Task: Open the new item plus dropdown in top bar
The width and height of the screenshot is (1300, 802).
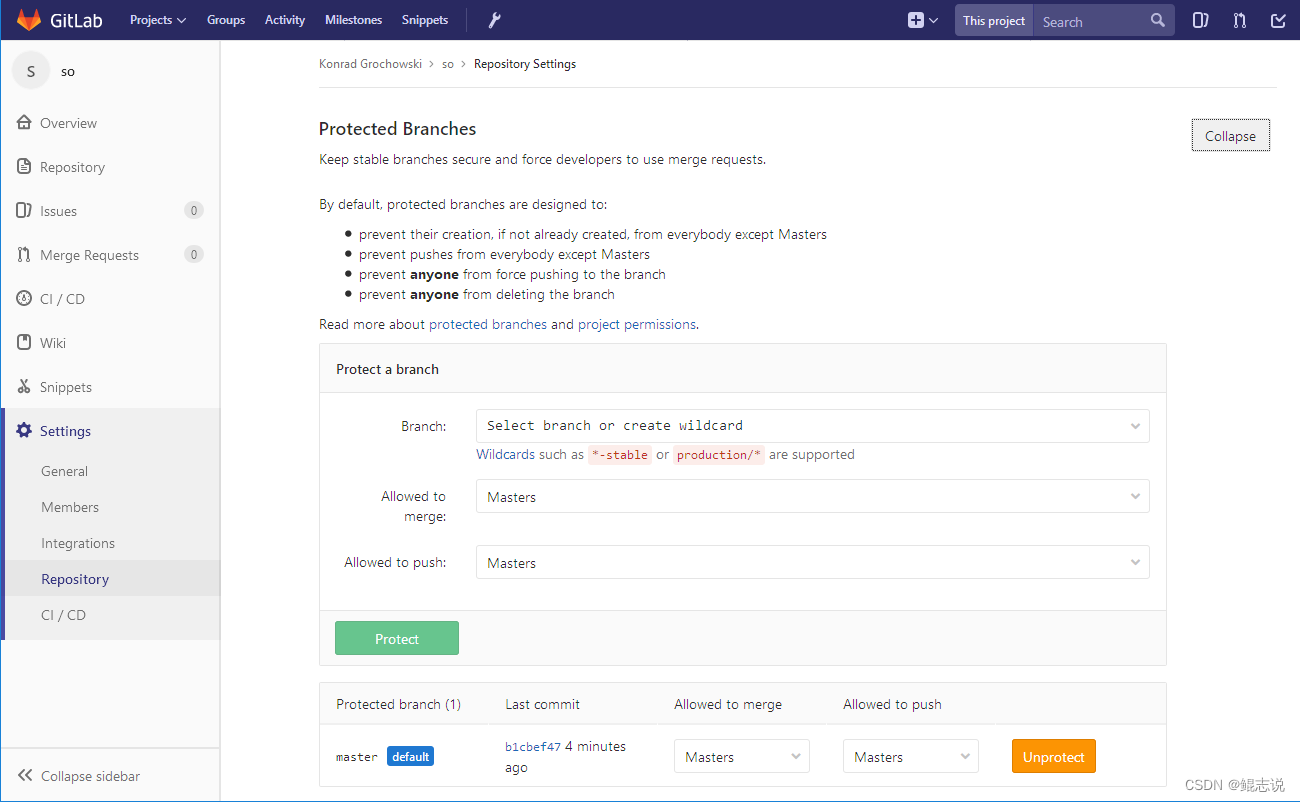Action: (921, 20)
